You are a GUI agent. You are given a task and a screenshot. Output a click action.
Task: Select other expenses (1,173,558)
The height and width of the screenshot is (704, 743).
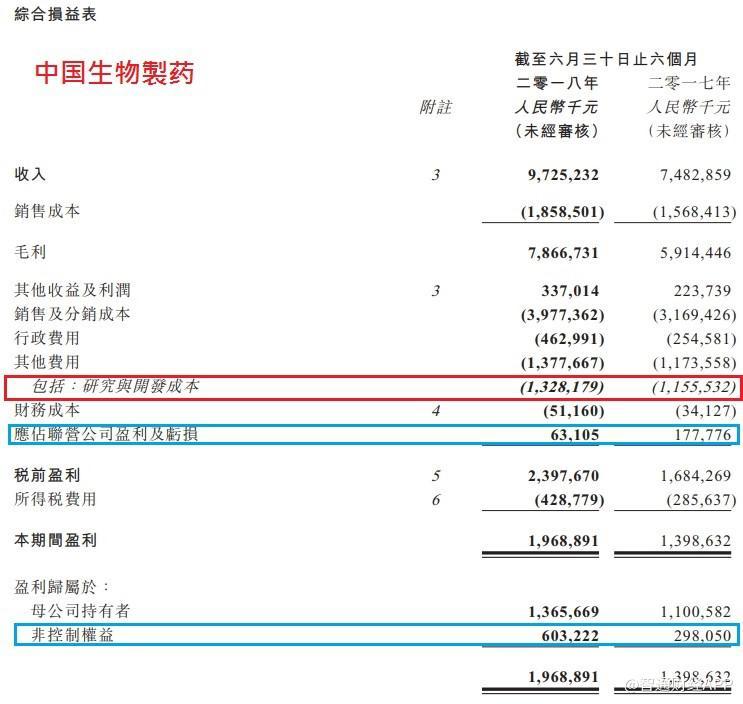coord(695,363)
